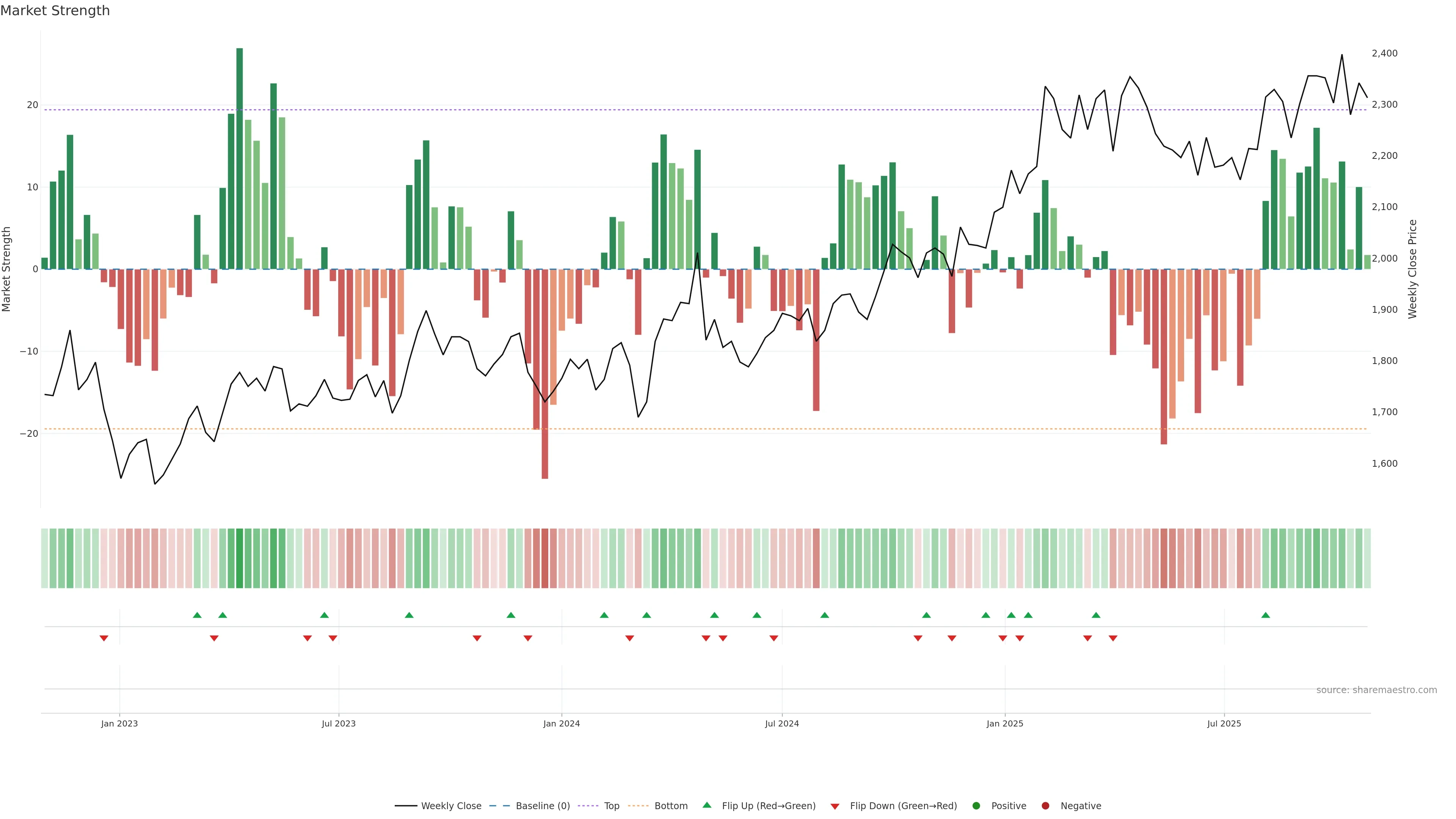This screenshot has width=1456, height=819.
Task: Open the source: sharemaestro.com text link
Action: 1376,690
